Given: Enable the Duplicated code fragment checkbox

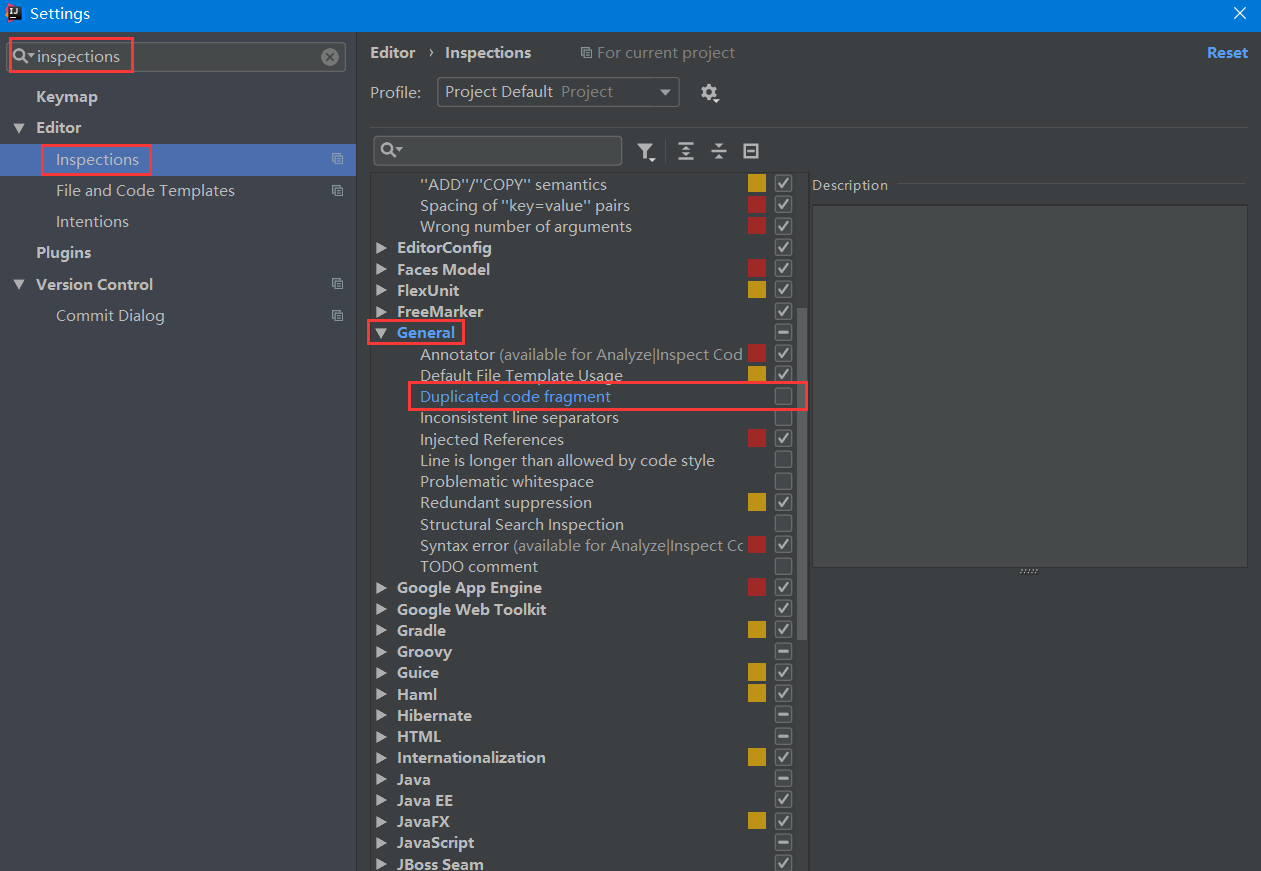Looking at the screenshot, I should [x=783, y=395].
